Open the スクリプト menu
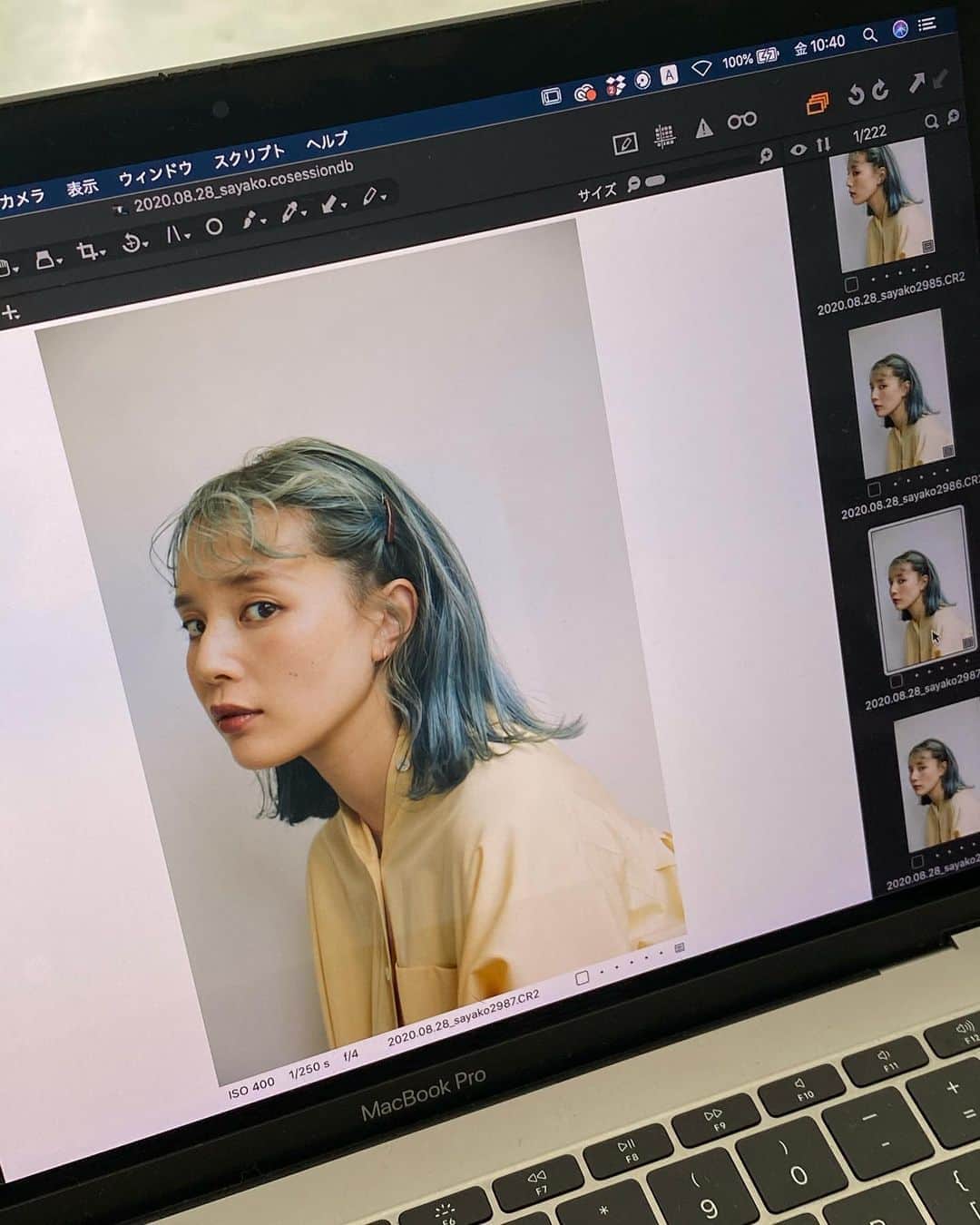The height and width of the screenshot is (1225, 980). tap(250, 155)
